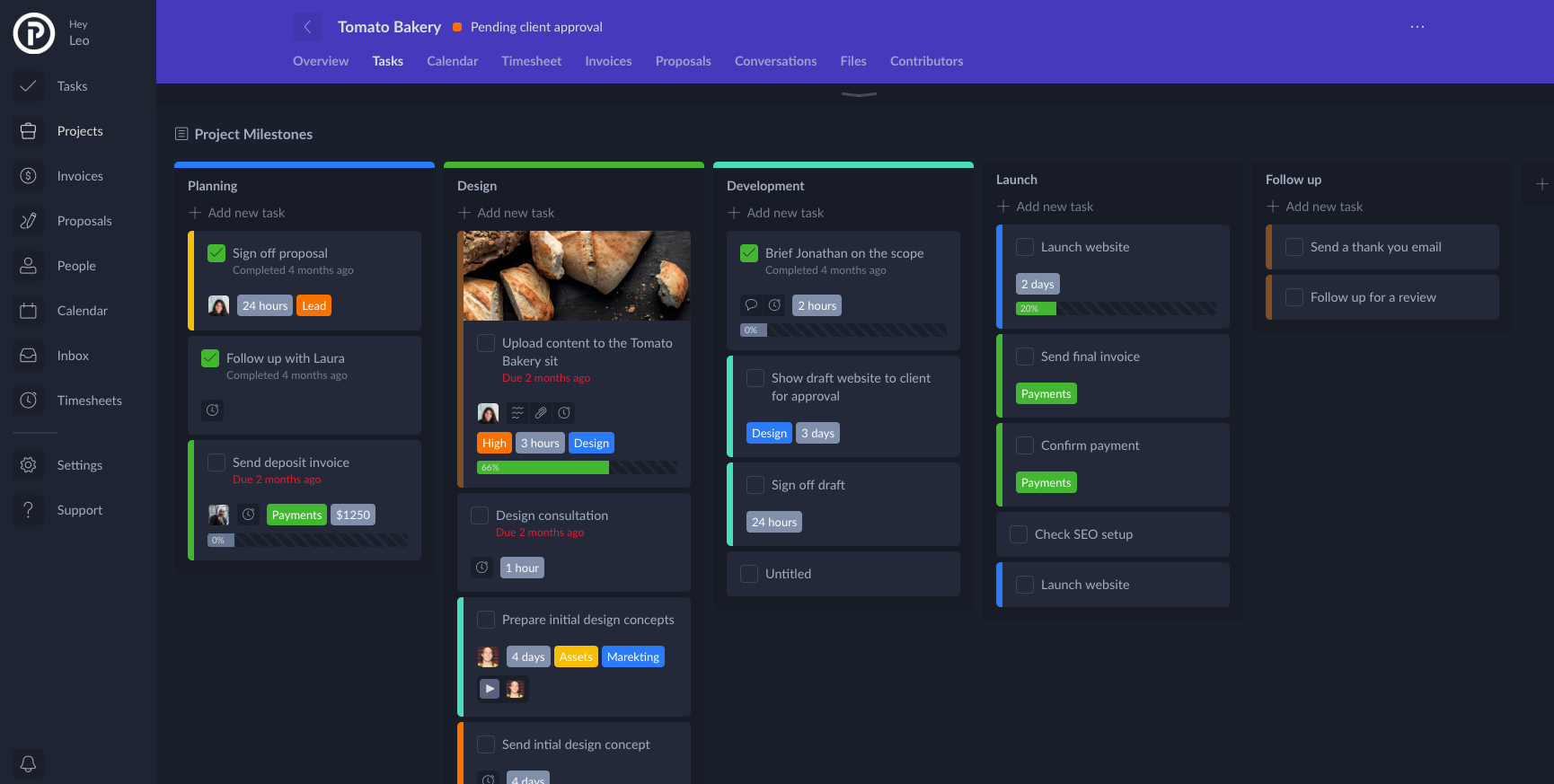1554x784 pixels.
Task: Open Invoices via the dollar icon
Action: click(28, 176)
